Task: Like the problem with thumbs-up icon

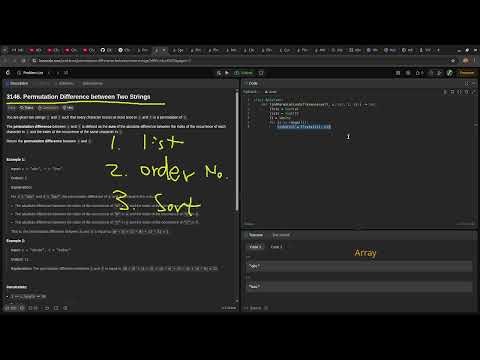Action: coord(11,308)
